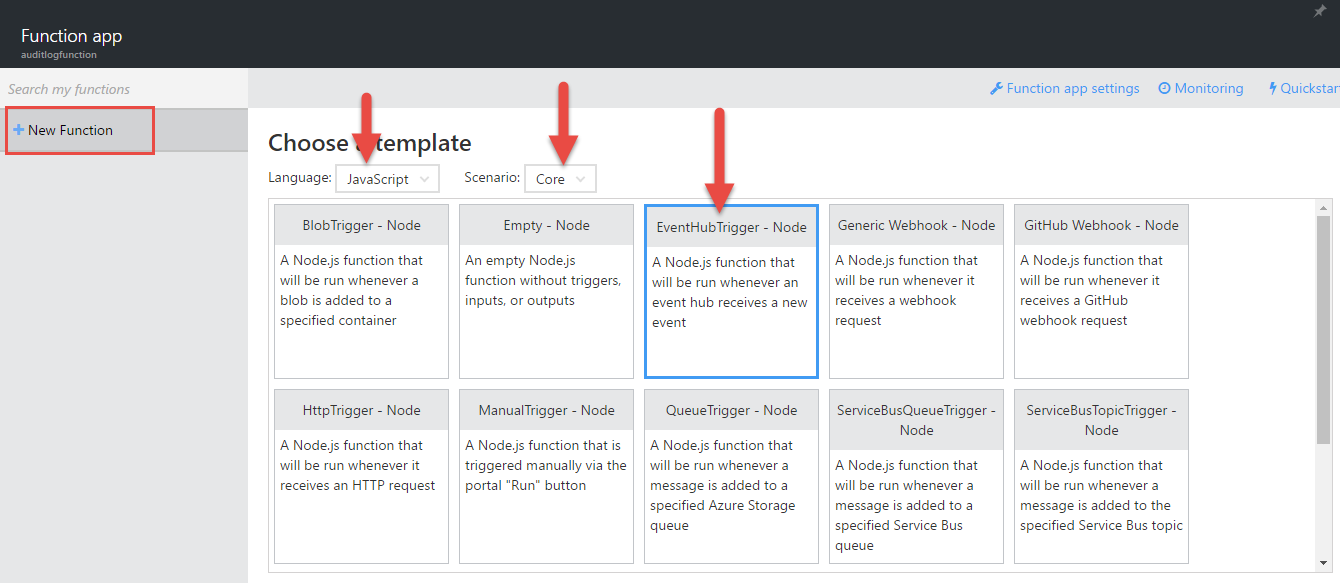Click the "Scenario:" label
This screenshot has height=583, width=1340.
(492, 178)
